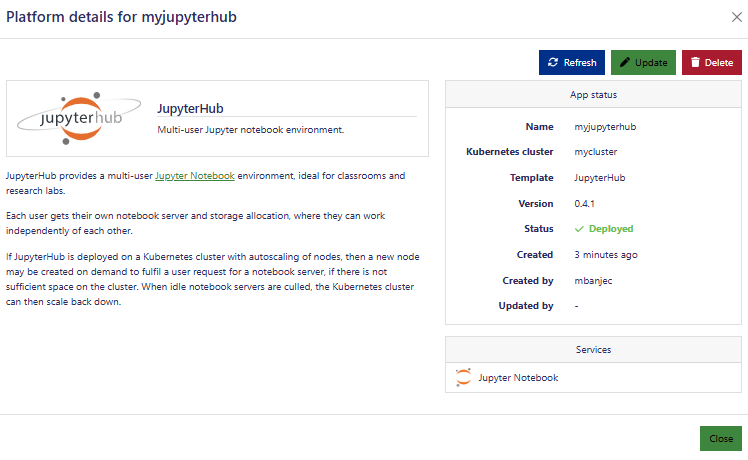Click the Deployed status text

(610, 229)
